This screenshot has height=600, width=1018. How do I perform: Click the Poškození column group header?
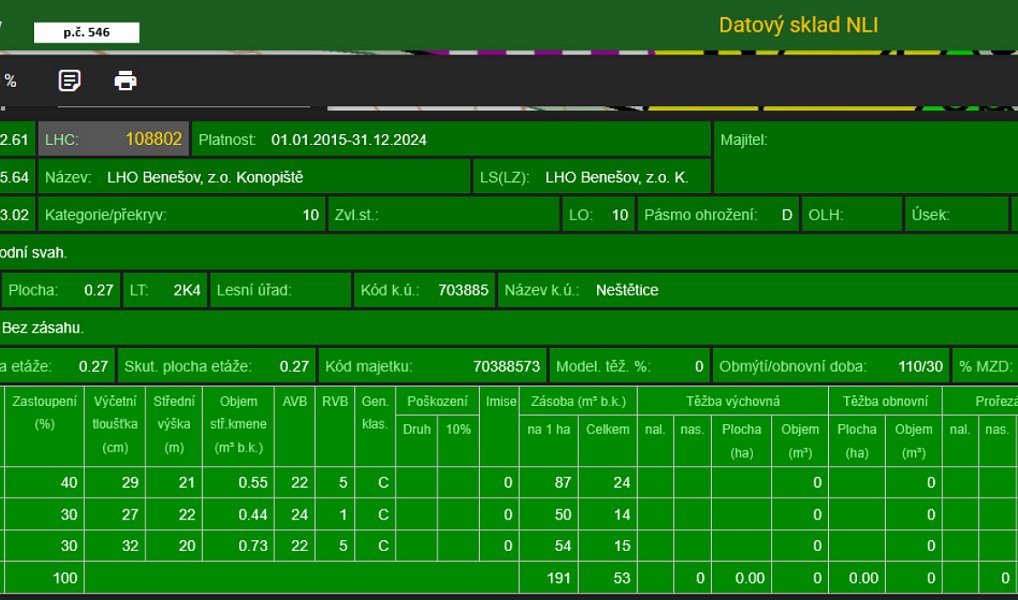pos(438,401)
